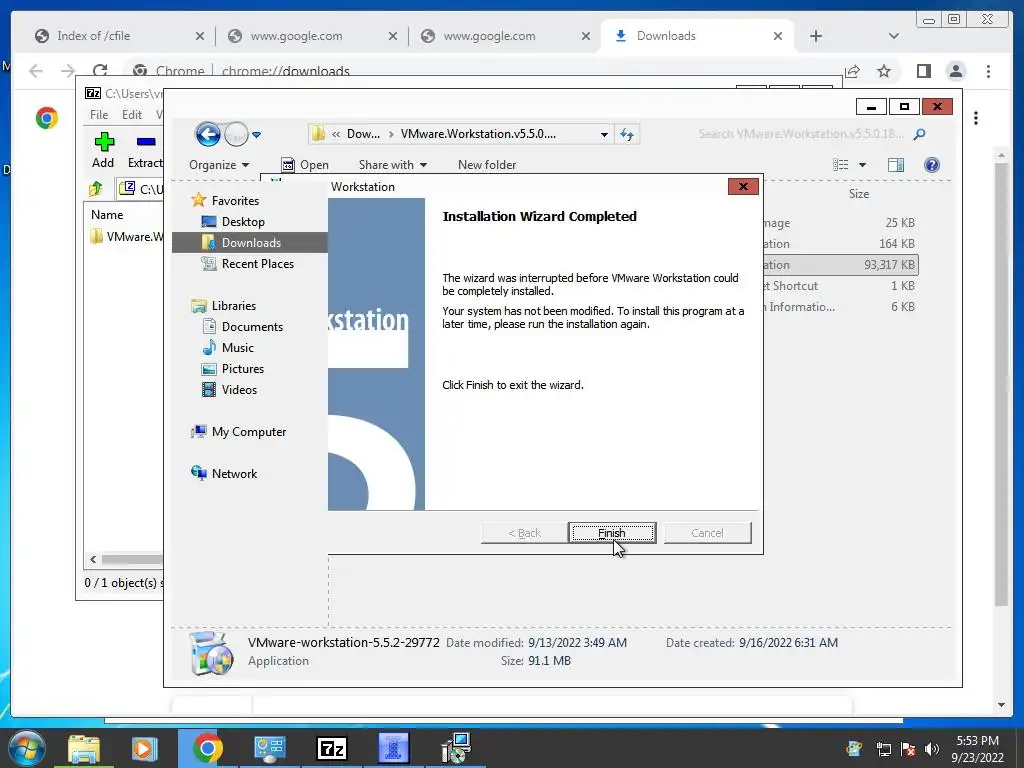
Task: Click 7-Zip Extract button
Action: [145, 150]
